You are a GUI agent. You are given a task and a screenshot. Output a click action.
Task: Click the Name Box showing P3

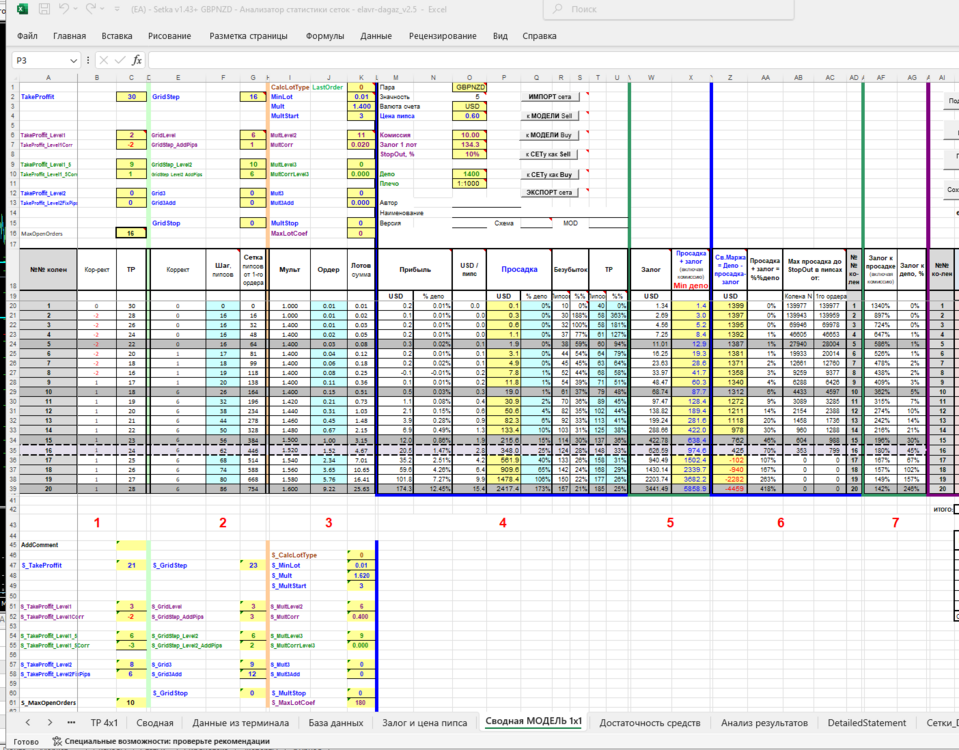pos(40,61)
